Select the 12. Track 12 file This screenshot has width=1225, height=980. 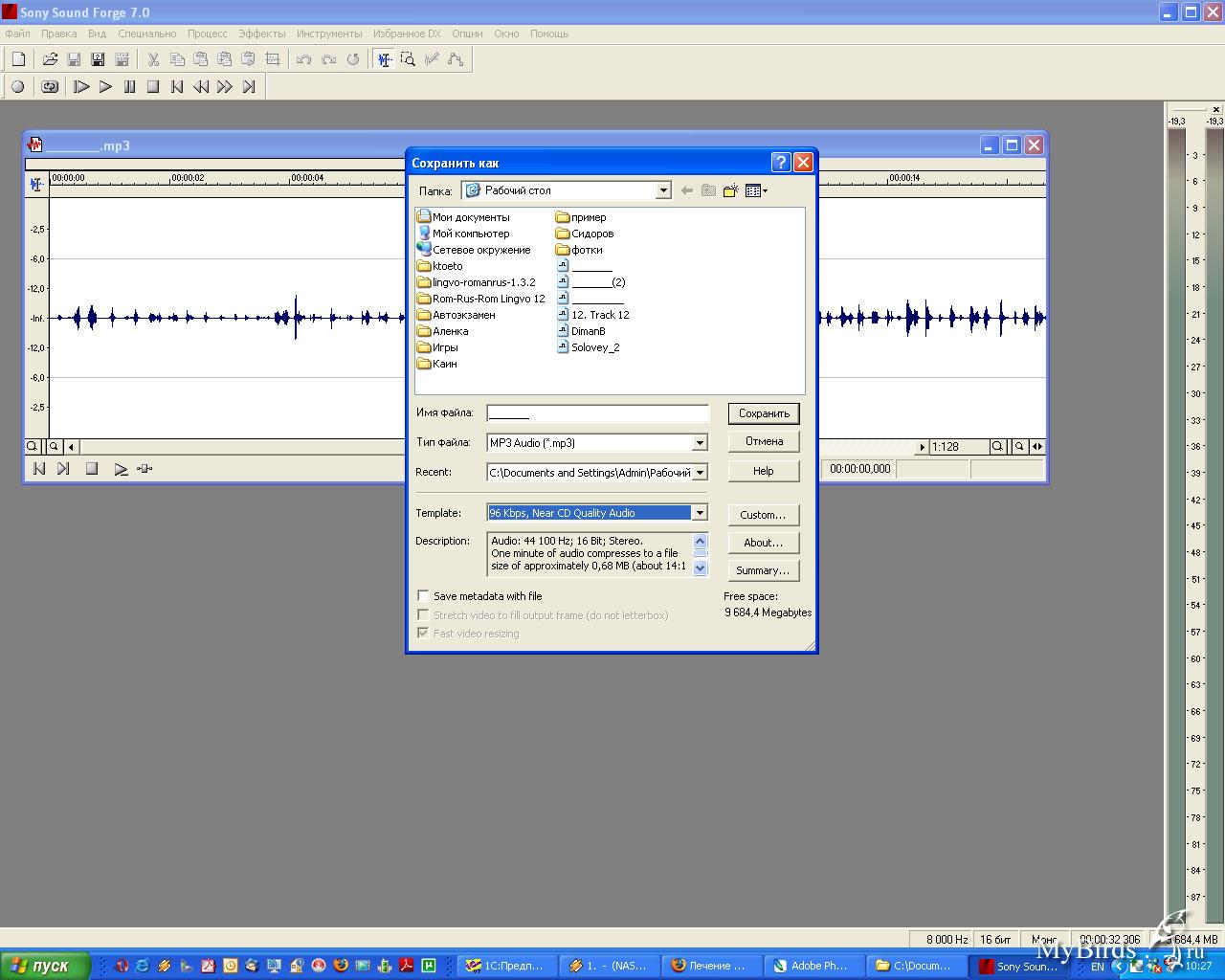pyautogui.click(x=593, y=315)
